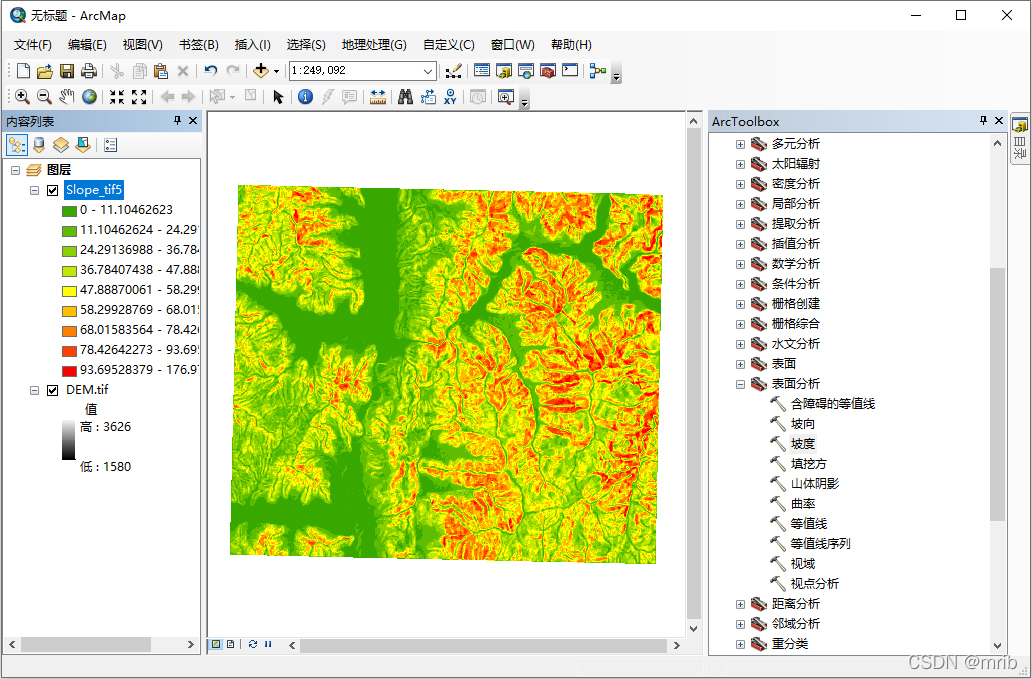Open the Table of Contents window icon

click(482, 70)
